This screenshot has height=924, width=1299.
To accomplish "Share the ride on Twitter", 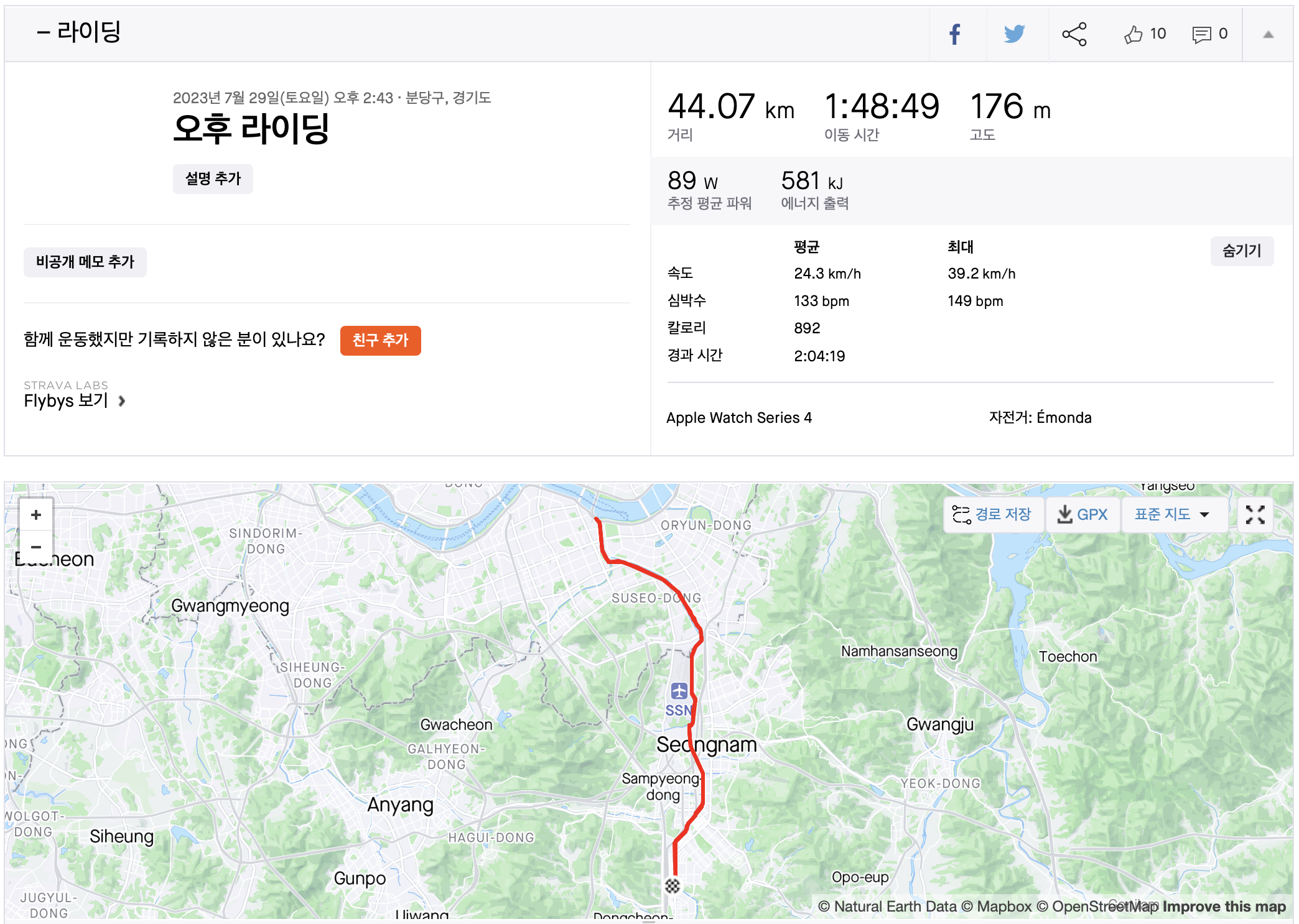I will 1014,34.
